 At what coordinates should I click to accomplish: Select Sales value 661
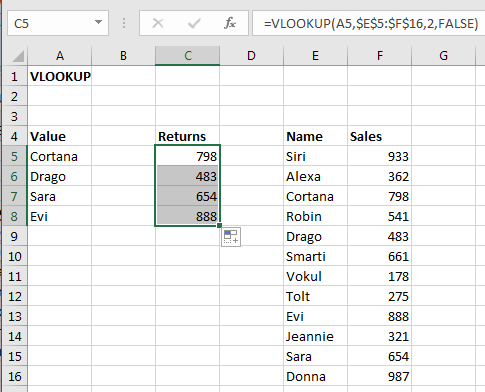(x=380, y=256)
